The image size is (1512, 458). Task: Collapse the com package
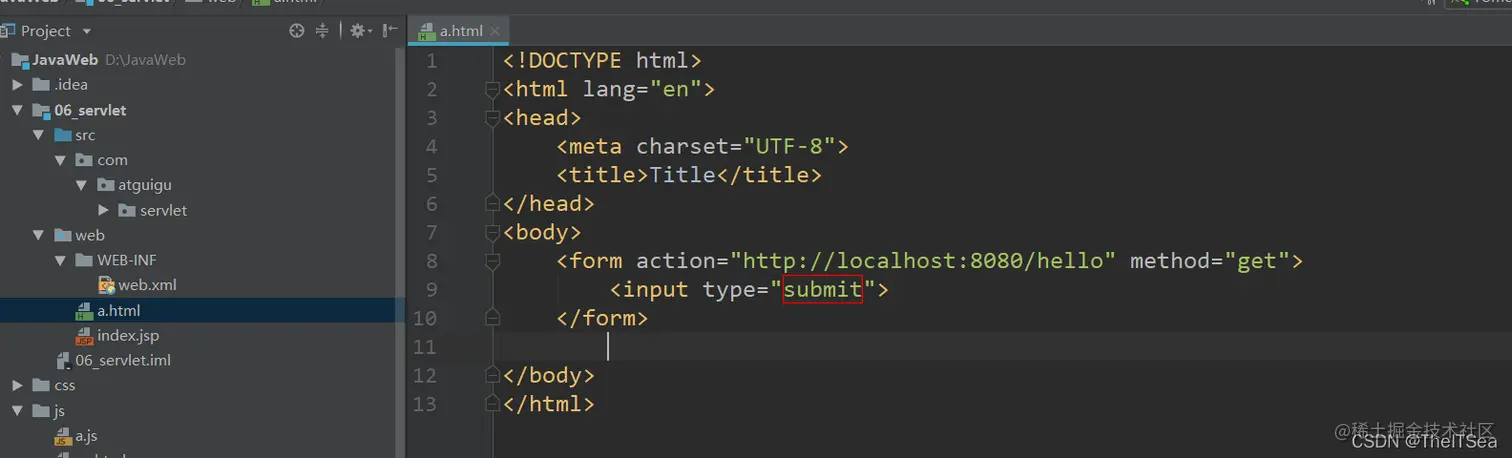pyautogui.click(x=60, y=160)
